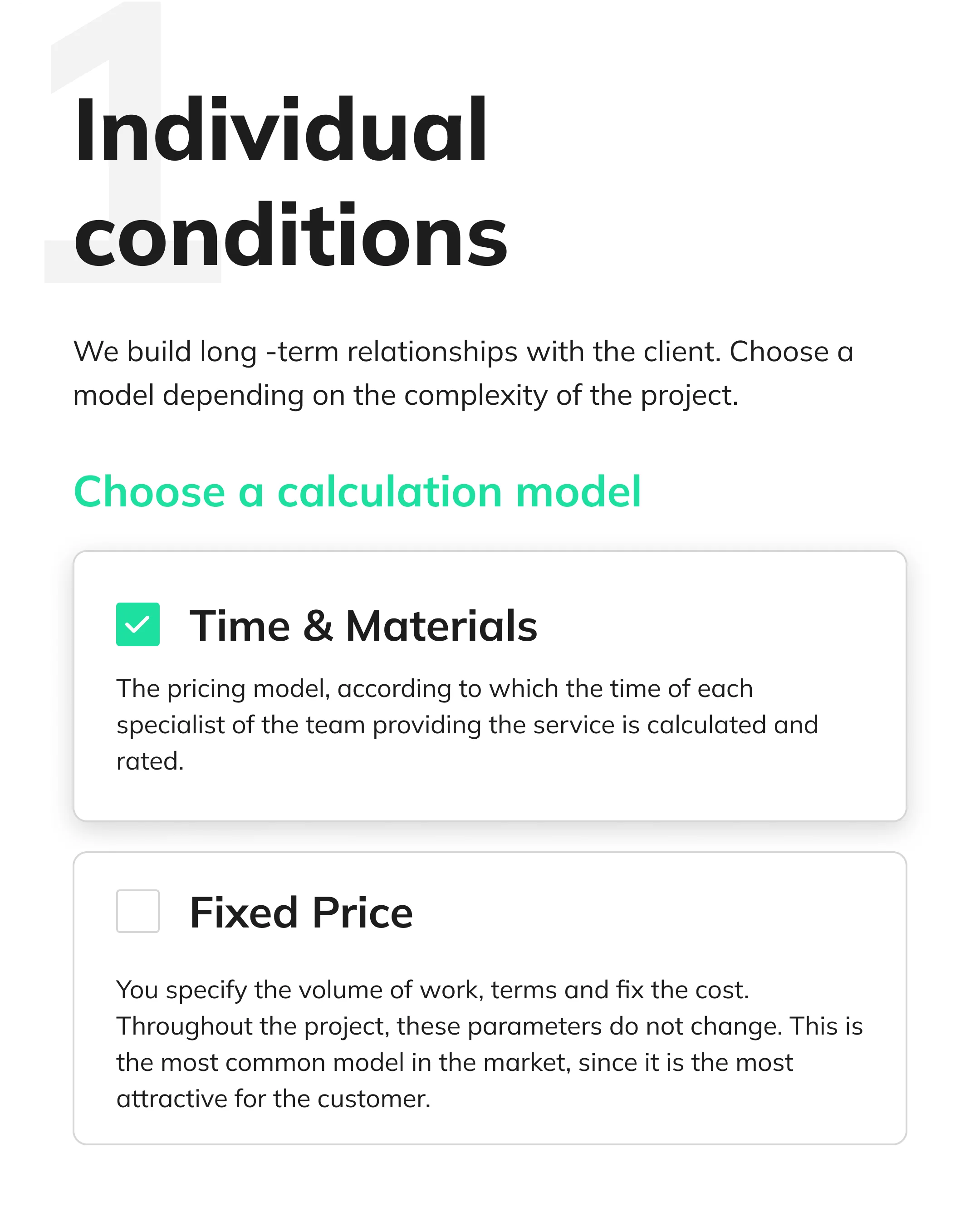Click "You specify the volume of work" line
980x1217 pixels.
(x=432, y=991)
